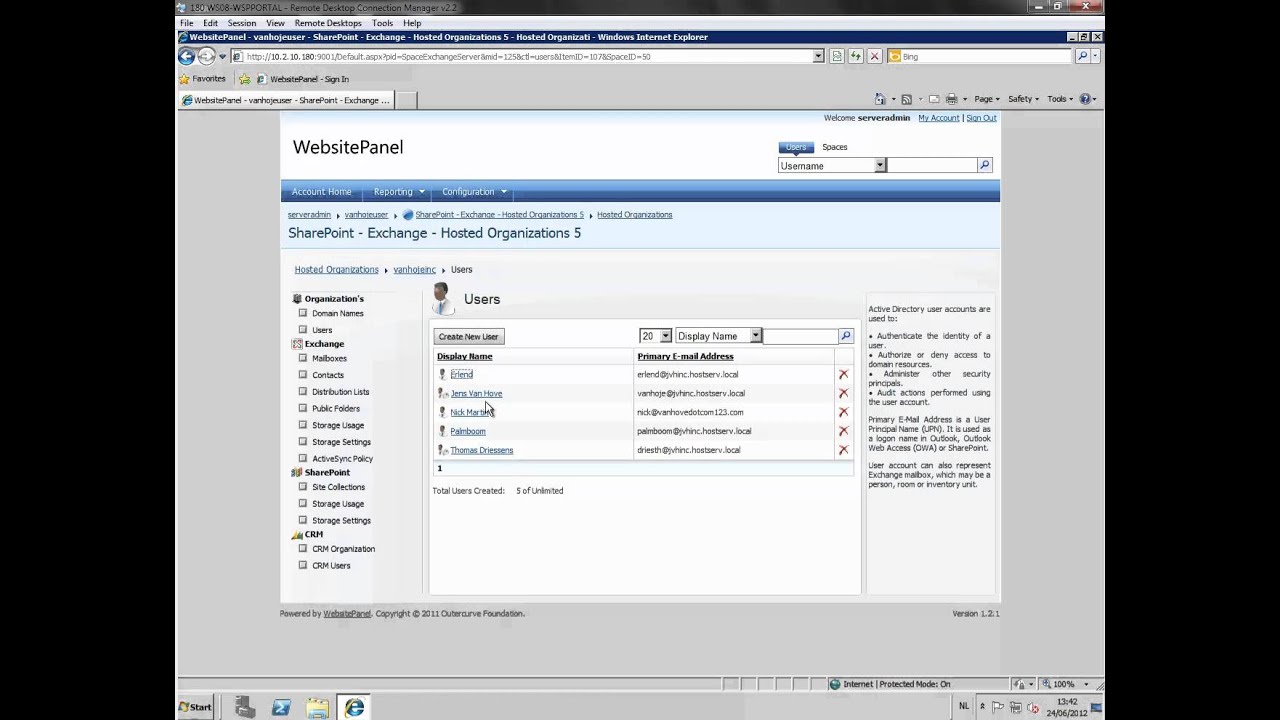This screenshot has width=1280, height=720.
Task: Click the top Username search magnifier icon
Action: tap(984, 165)
